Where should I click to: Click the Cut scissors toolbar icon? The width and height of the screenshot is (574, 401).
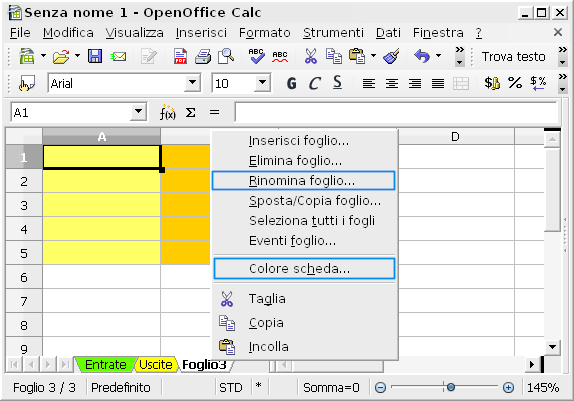click(x=310, y=56)
